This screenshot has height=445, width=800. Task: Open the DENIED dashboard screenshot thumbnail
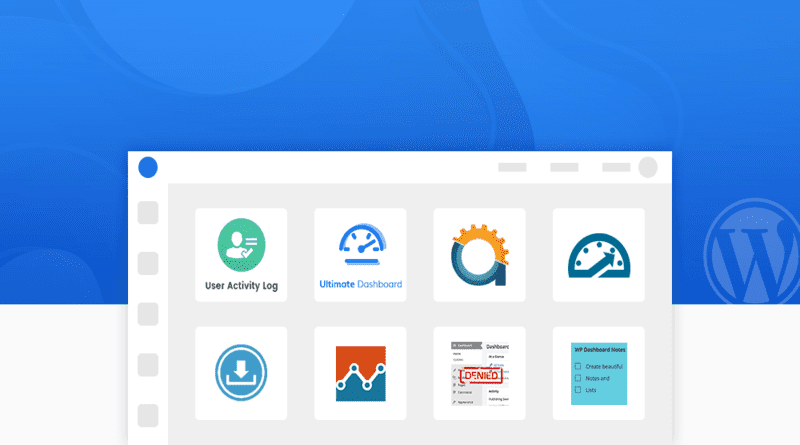pyautogui.click(x=480, y=374)
